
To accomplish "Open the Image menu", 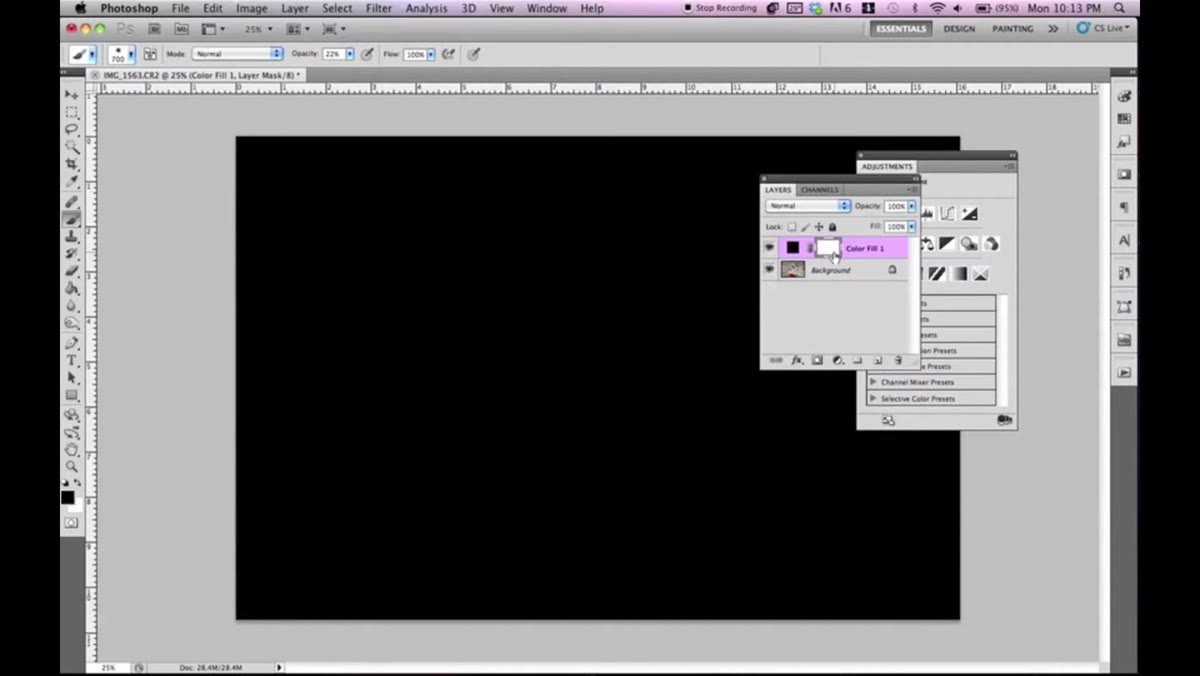I will [x=251, y=8].
